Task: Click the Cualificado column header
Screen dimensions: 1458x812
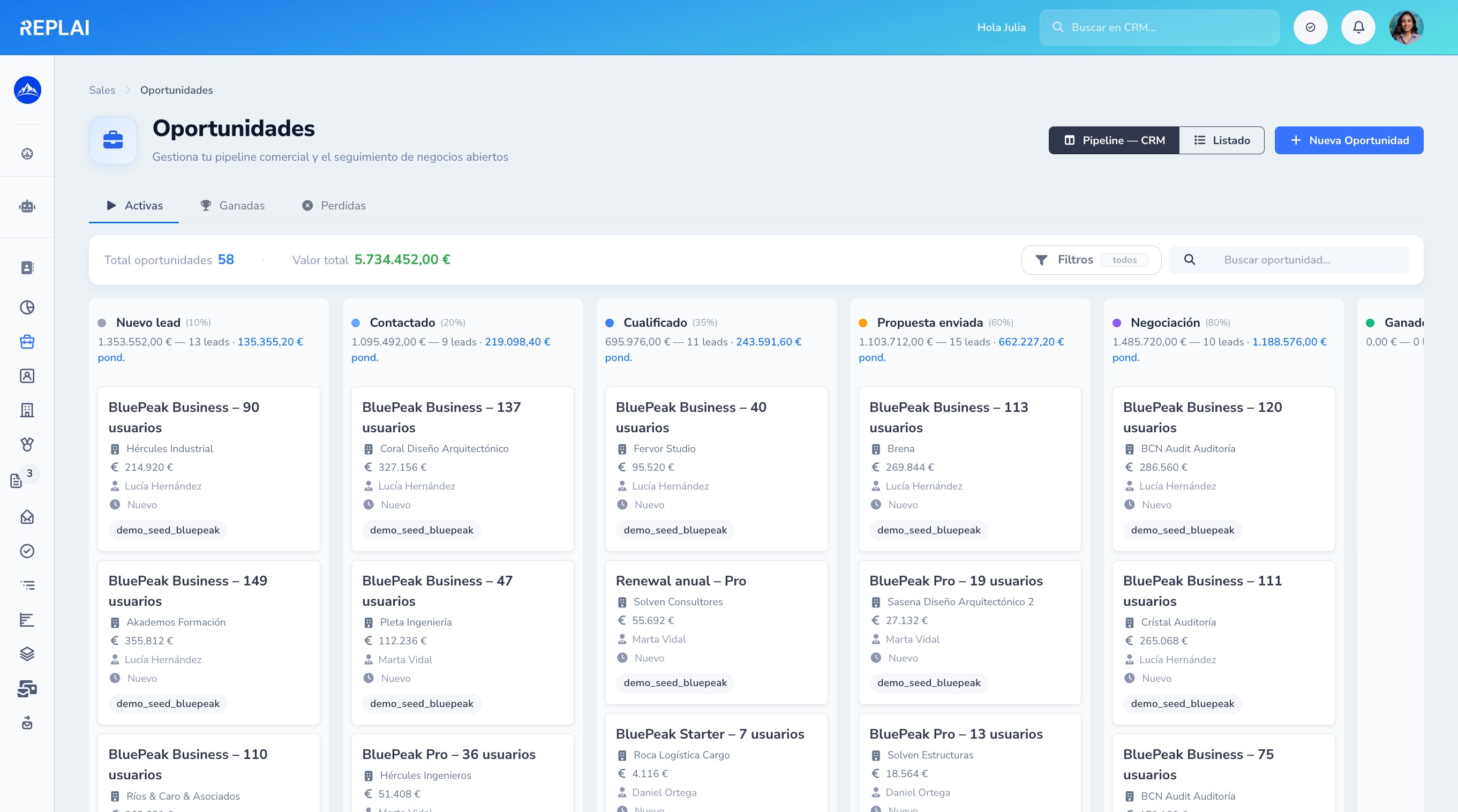Action: pos(655,322)
